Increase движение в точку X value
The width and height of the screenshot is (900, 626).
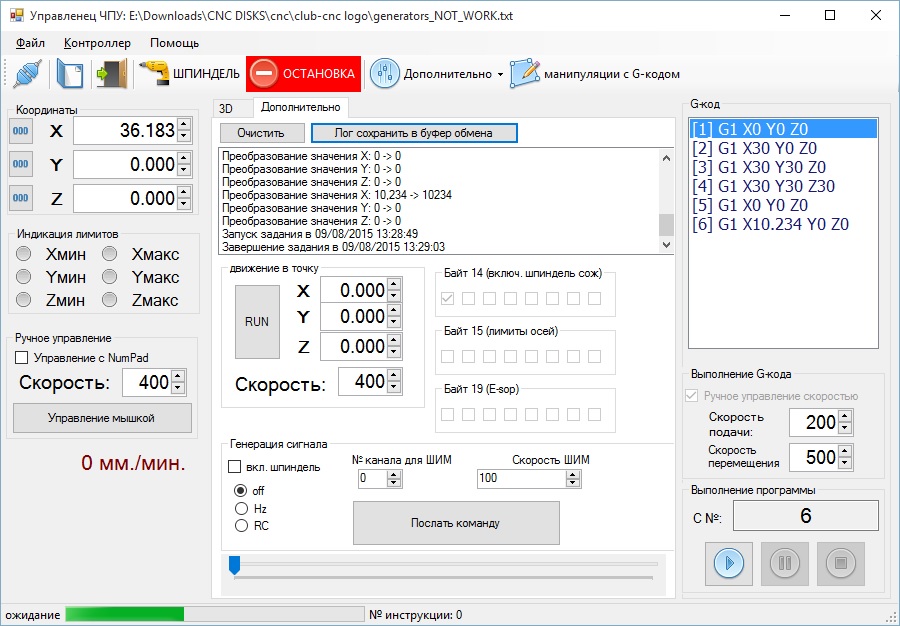pyautogui.click(x=394, y=284)
